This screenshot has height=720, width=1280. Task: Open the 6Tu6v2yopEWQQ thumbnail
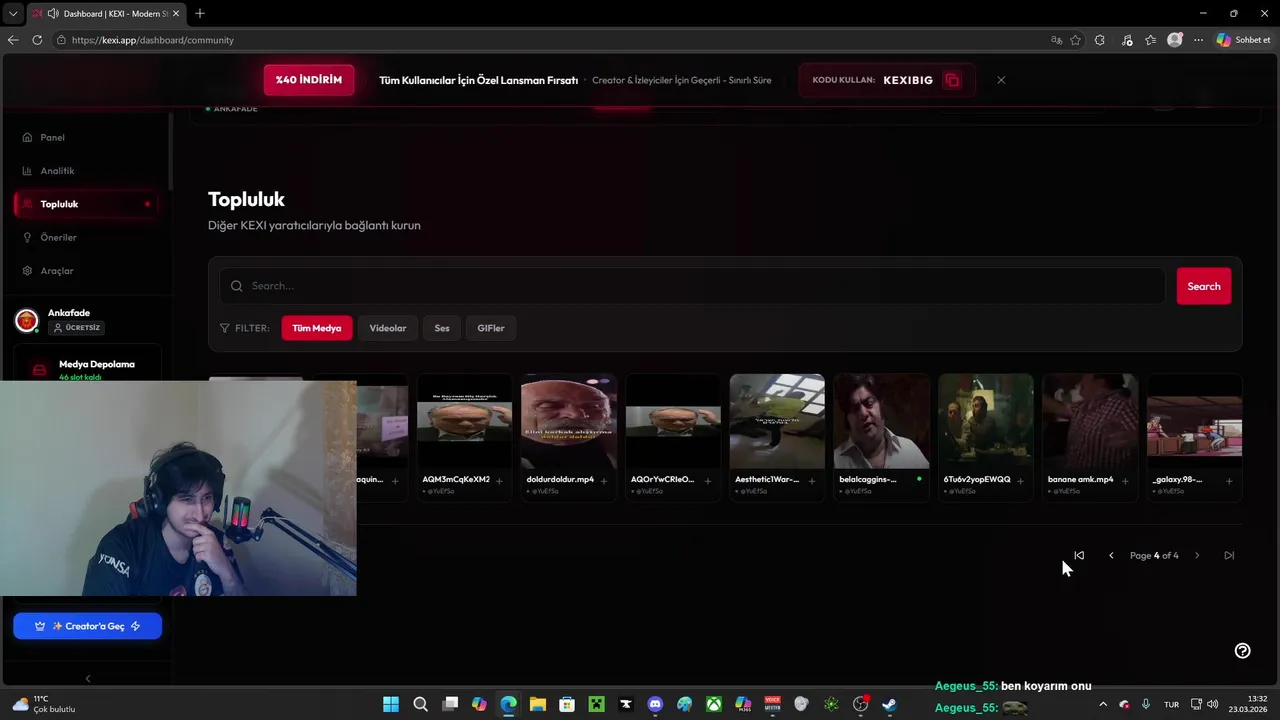985,421
